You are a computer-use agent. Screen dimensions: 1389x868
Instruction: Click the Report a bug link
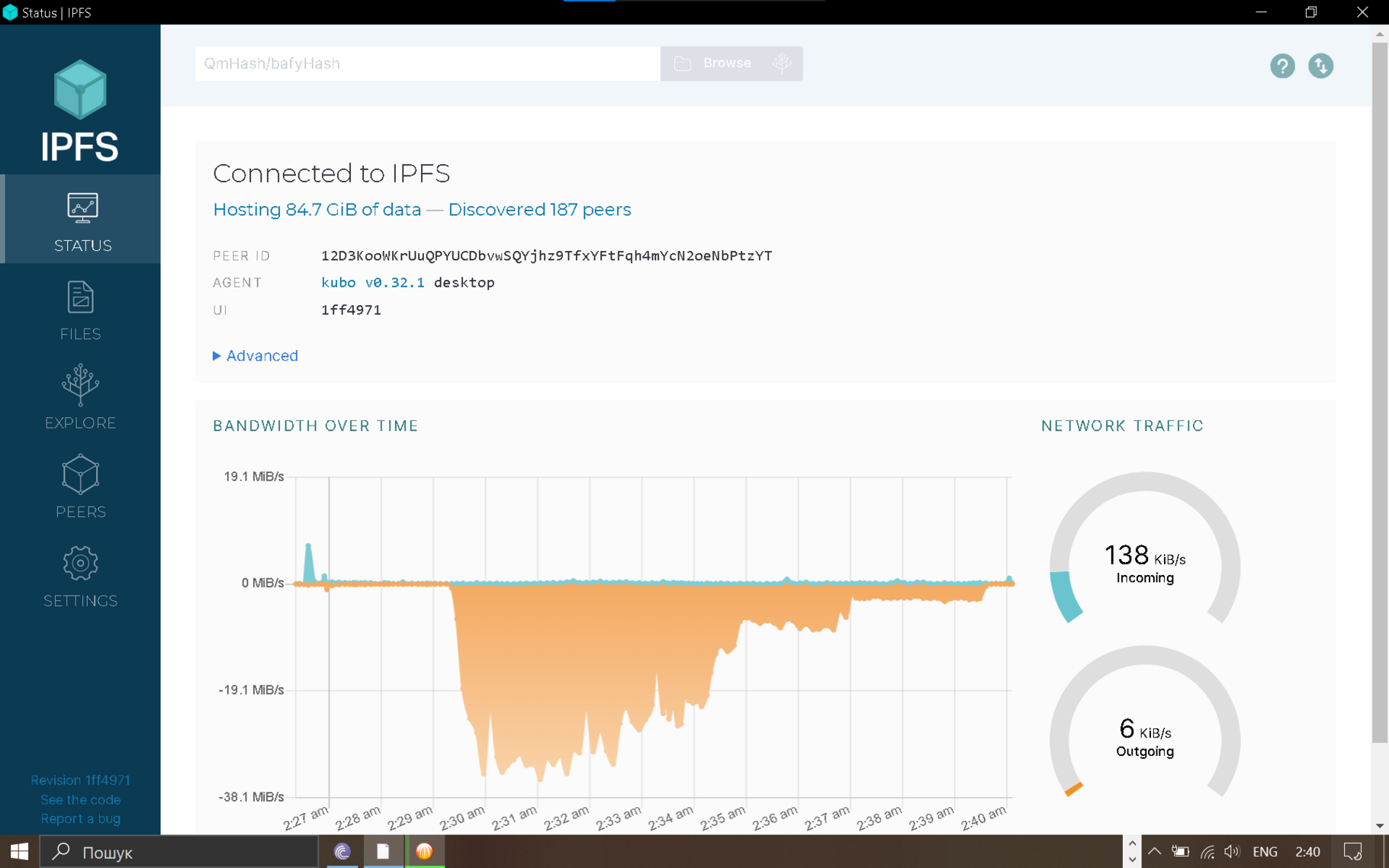(80, 818)
